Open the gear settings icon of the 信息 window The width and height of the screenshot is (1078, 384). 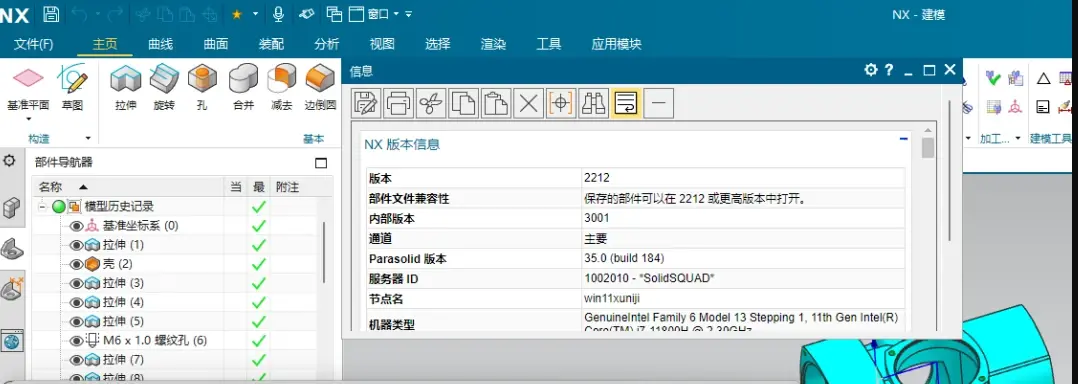[x=871, y=69]
